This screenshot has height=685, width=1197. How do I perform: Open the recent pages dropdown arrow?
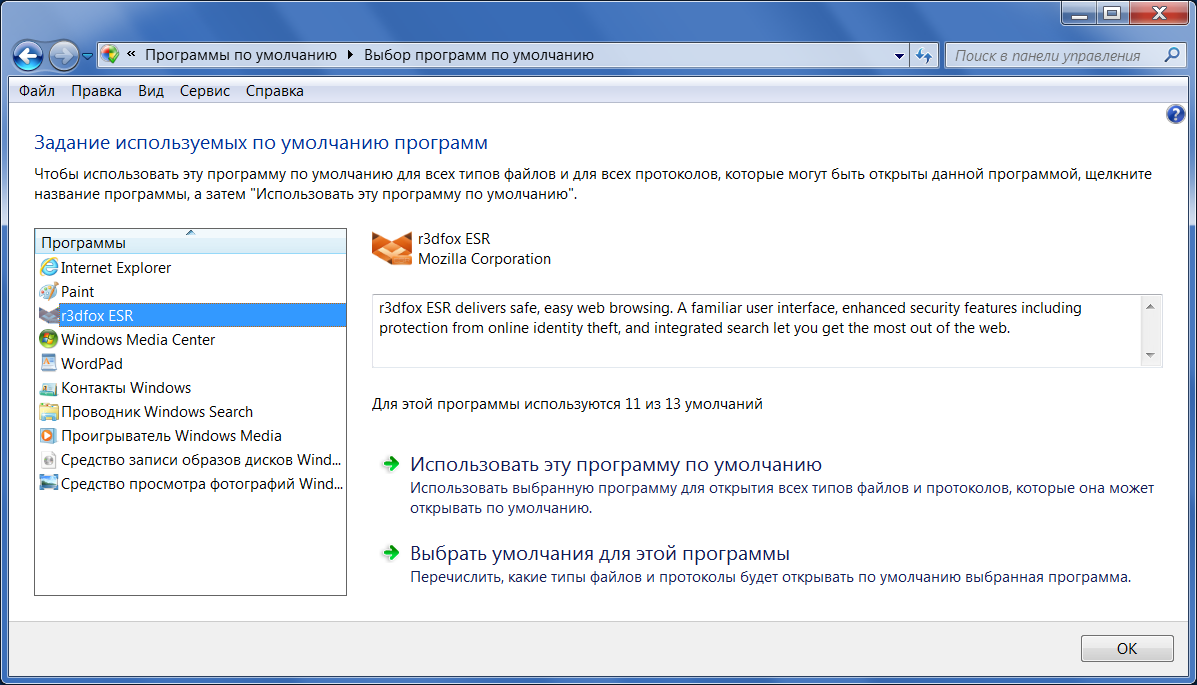point(87,56)
